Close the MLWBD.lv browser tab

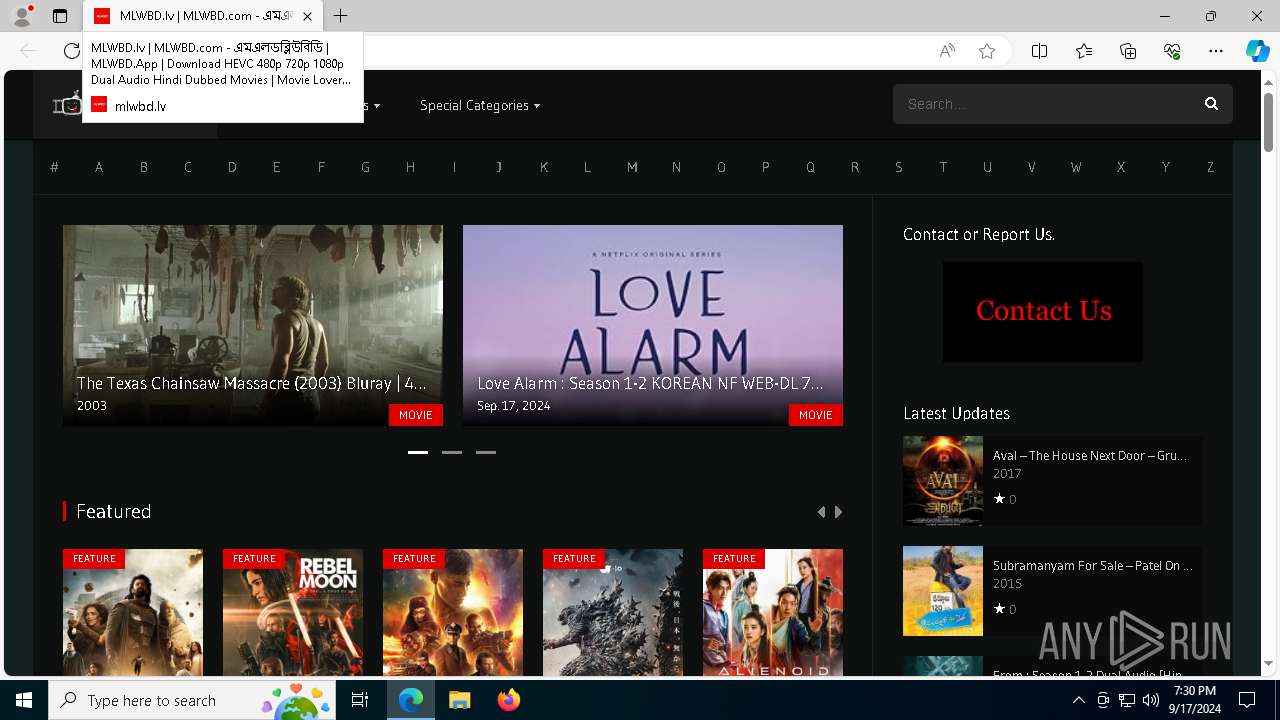click(307, 16)
